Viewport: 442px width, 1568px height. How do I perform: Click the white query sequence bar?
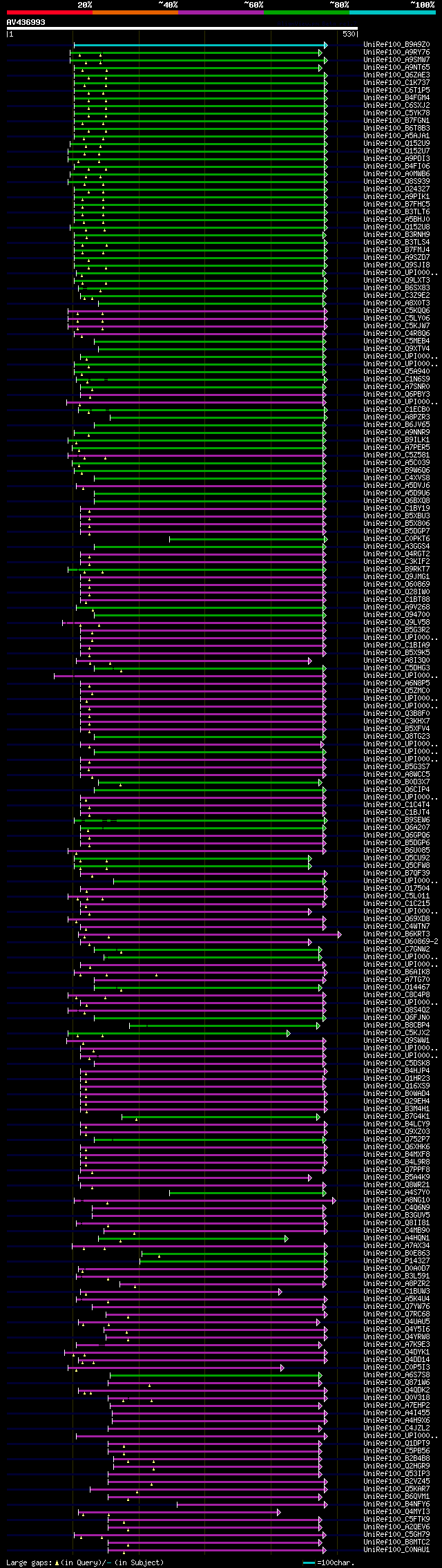(182, 28)
